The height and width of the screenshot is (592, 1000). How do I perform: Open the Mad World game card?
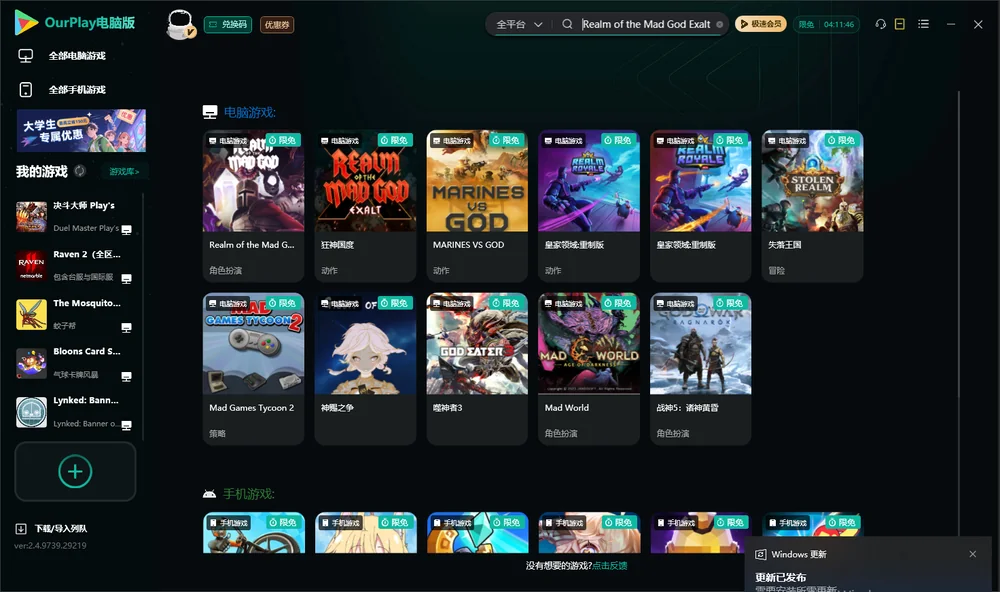pos(589,369)
